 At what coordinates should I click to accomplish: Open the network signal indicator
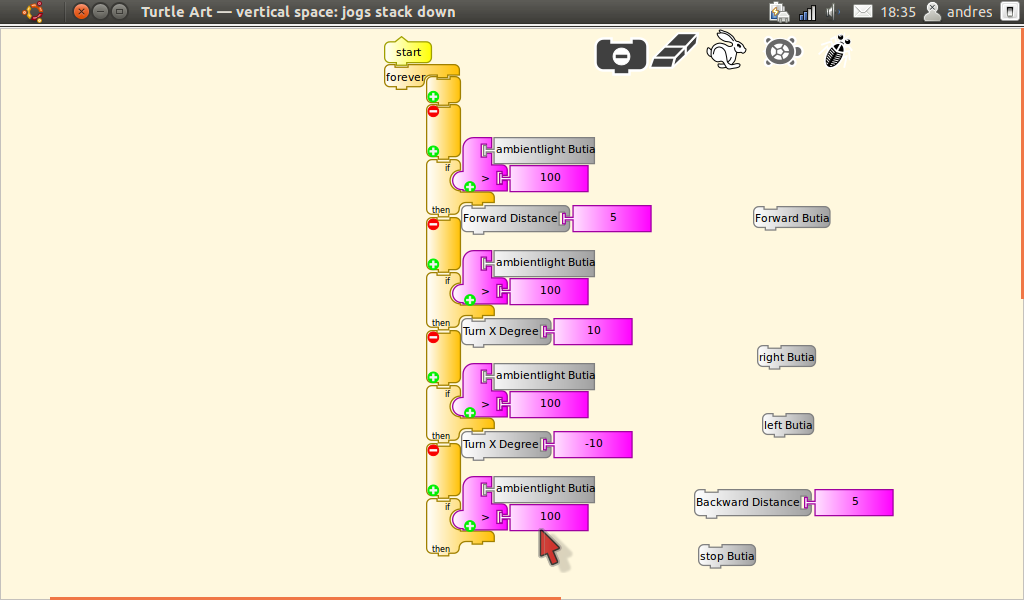808,12
